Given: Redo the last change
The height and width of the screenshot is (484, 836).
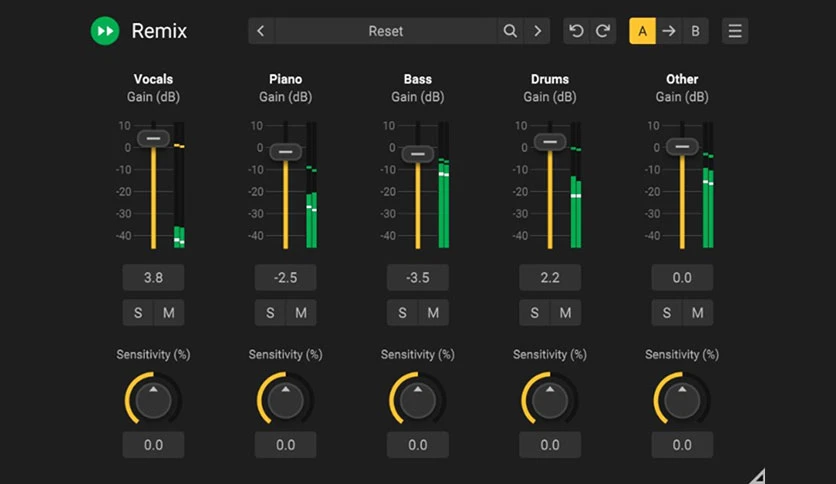Looking at the screenshot, I should coord(603,31).
